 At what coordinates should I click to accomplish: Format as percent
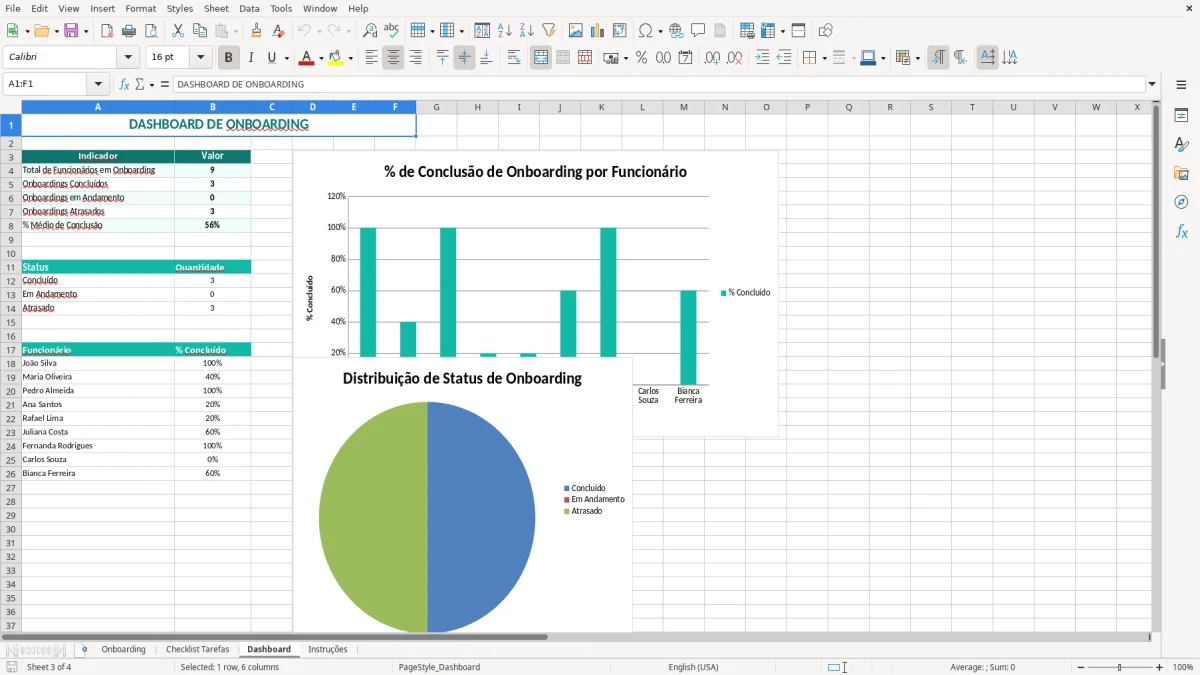pos(641,58)
